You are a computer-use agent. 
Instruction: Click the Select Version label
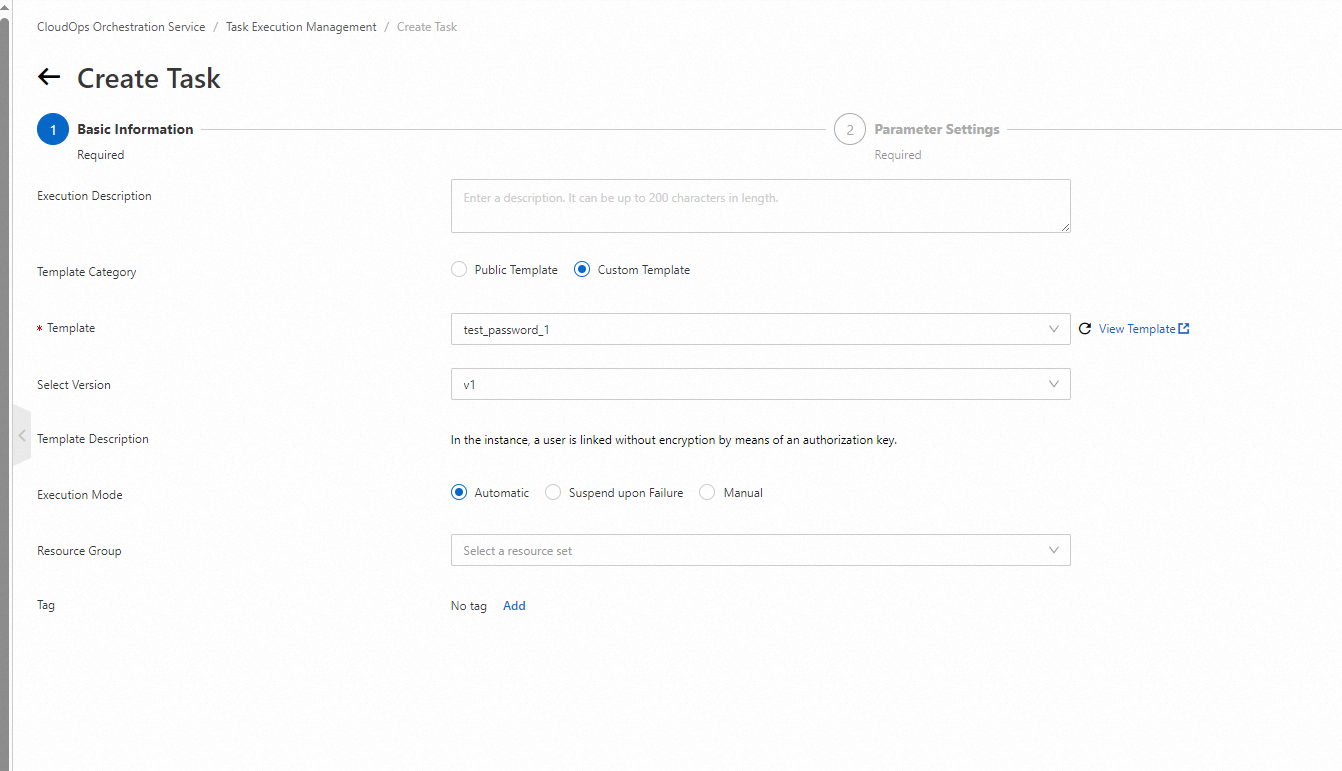click(74, 385)
